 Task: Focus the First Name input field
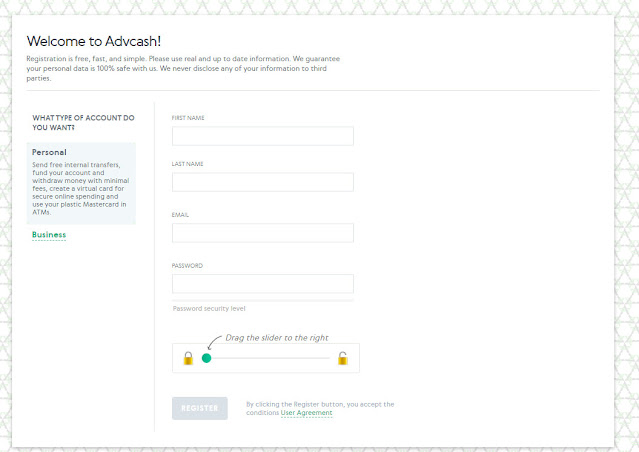(x=263, y=136)
